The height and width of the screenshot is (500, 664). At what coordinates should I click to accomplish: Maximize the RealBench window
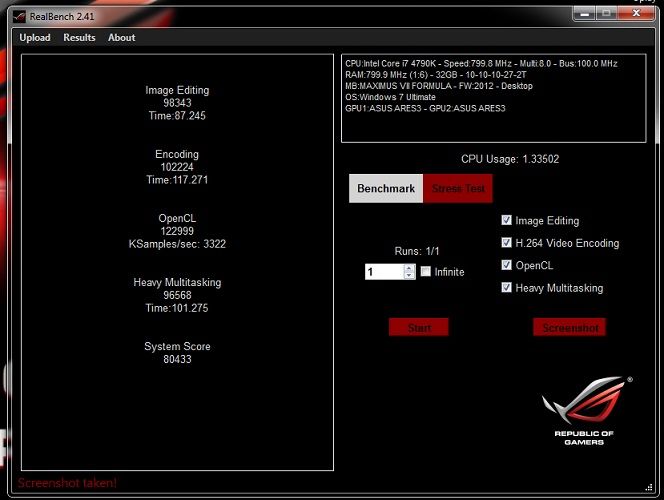[x=607, y=14]
